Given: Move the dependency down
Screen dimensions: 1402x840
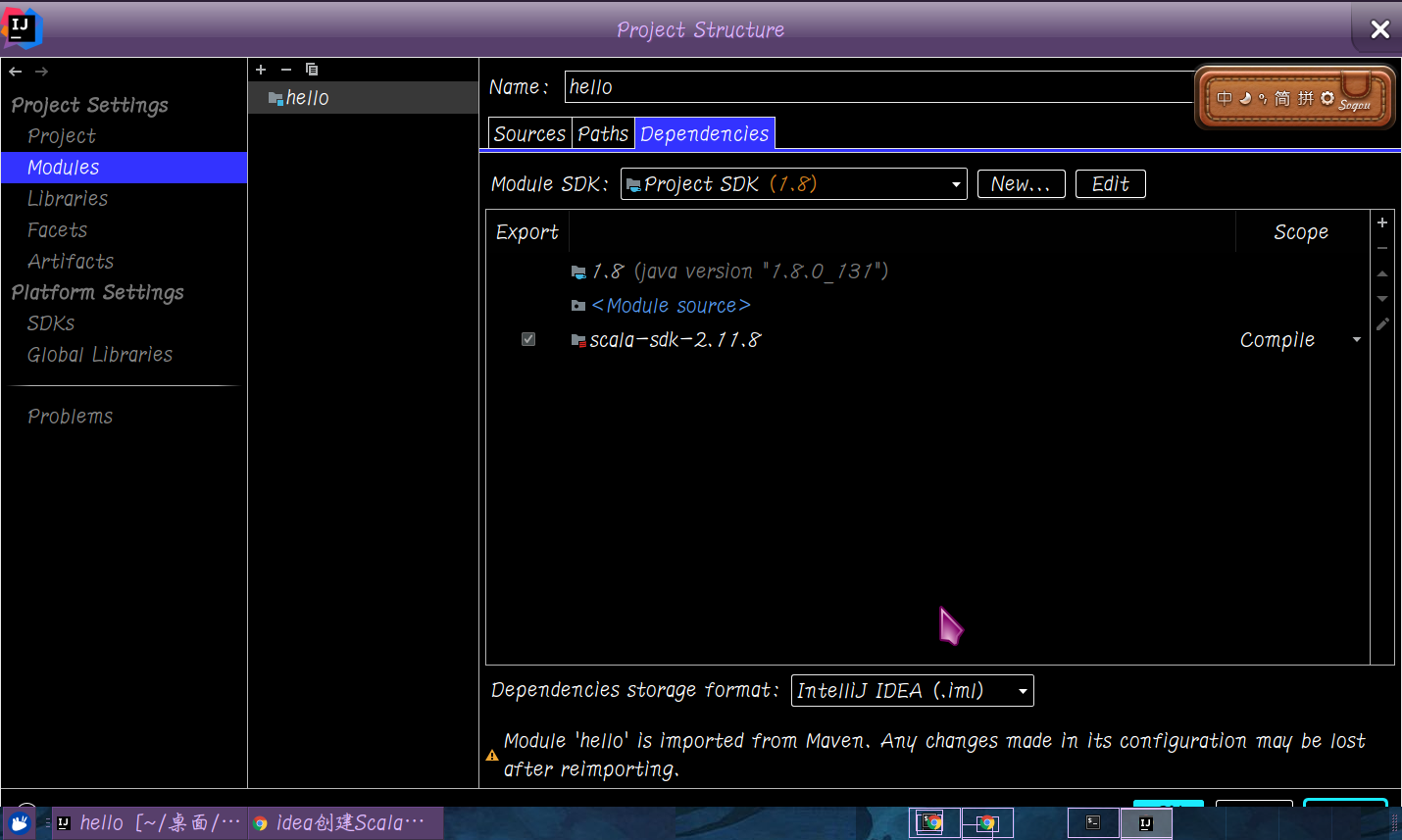Looking at the screenshot, I should [x=1382, y=299].
